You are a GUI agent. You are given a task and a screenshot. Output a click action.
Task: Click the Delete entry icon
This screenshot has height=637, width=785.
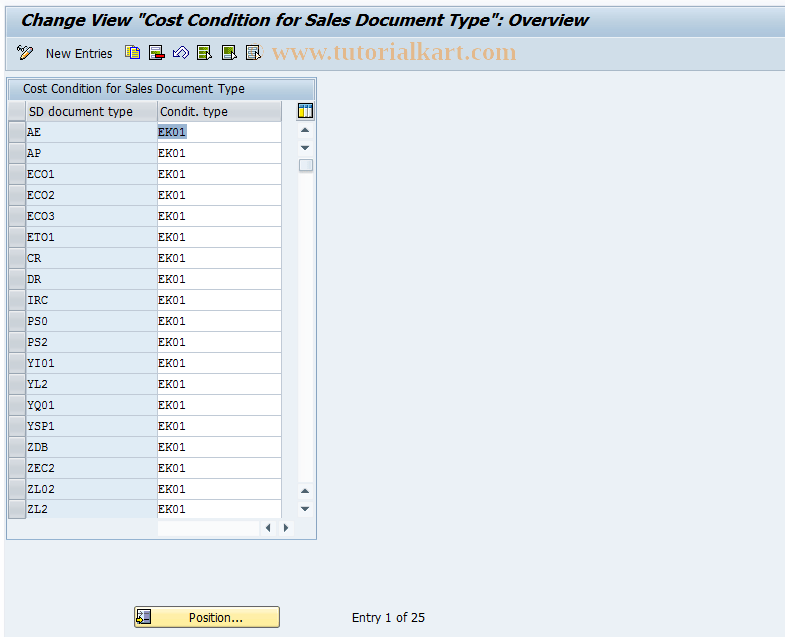point(157,53)
